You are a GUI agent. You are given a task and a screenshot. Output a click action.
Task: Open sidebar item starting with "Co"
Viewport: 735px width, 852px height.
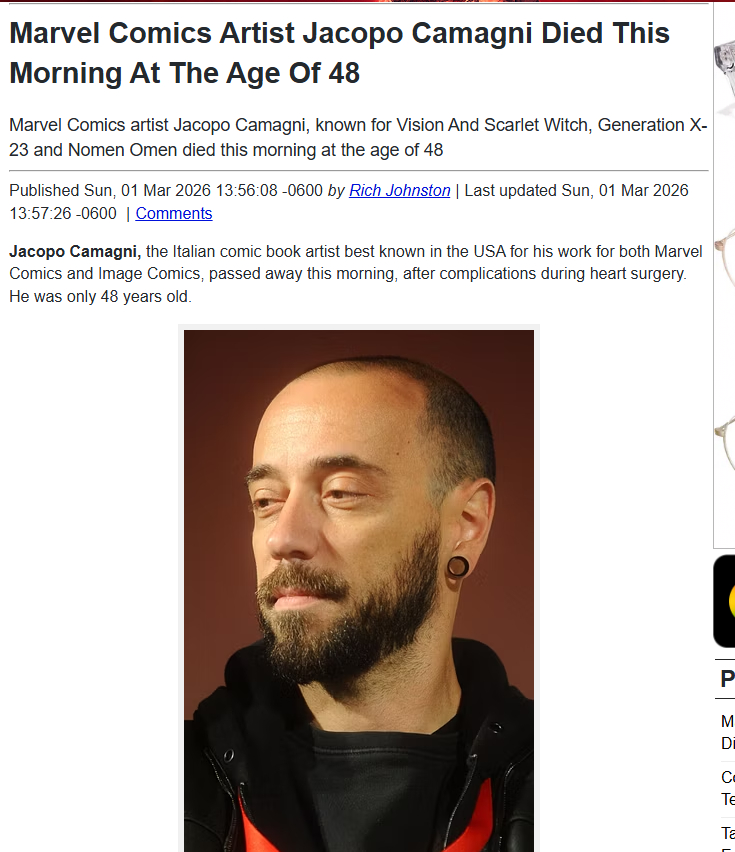[728, 788]
